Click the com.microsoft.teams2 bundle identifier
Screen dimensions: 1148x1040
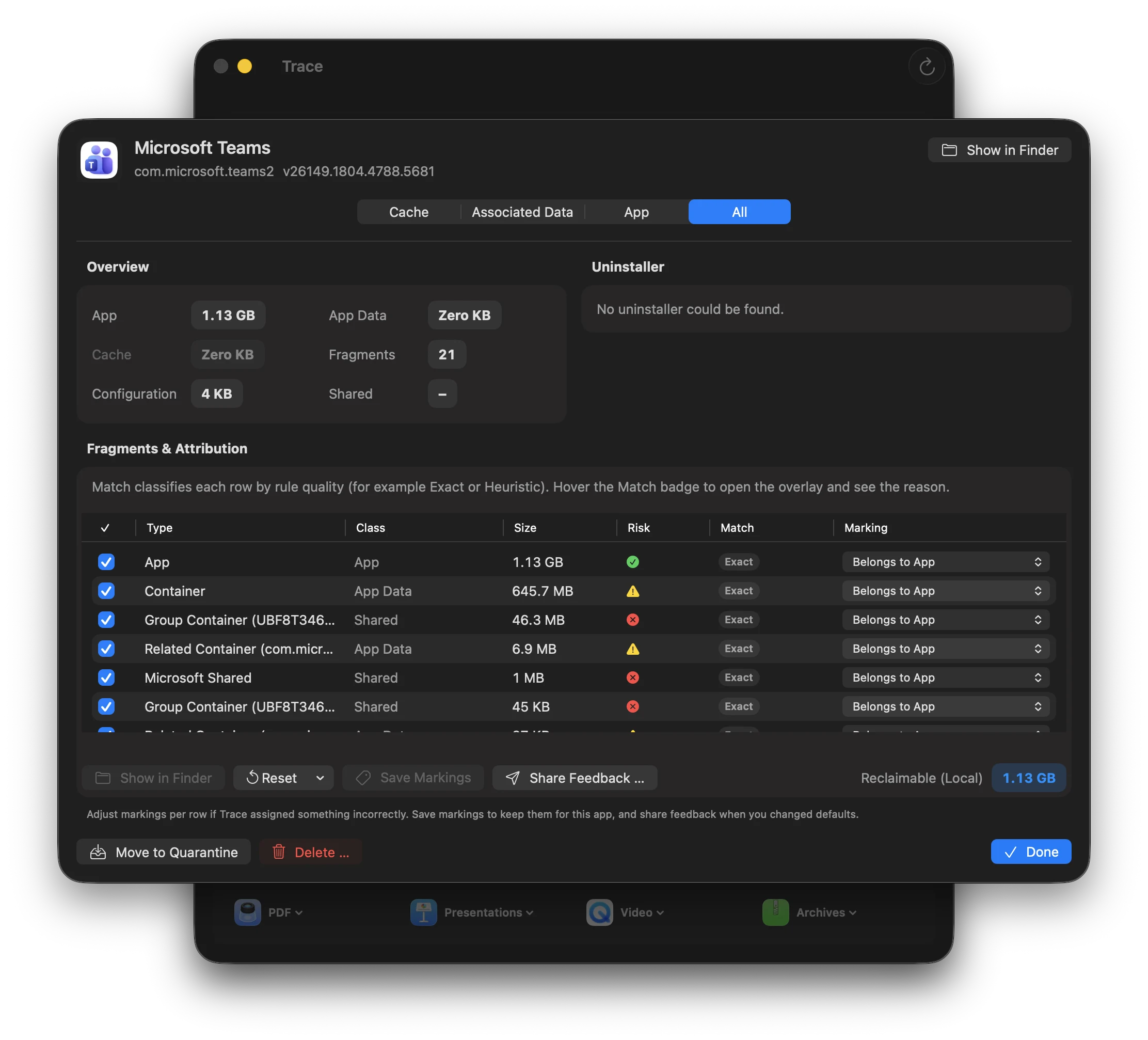tap(204, 171)
